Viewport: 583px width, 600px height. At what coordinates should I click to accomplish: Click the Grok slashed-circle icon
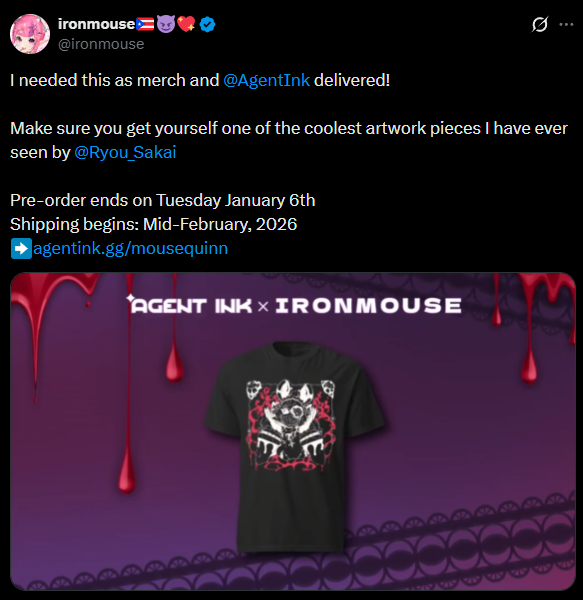pyautogui.click(x=540, y=24)
